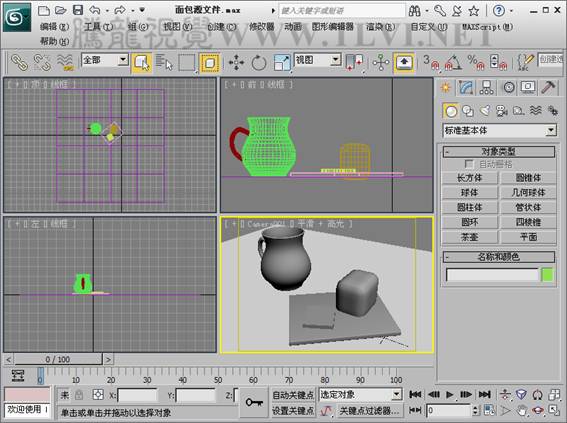The height and width of the screenshot is (423, 567).
Task: Open the 标准基本体 dropdown
Action: pyautogui.click(x=499, y=131)
